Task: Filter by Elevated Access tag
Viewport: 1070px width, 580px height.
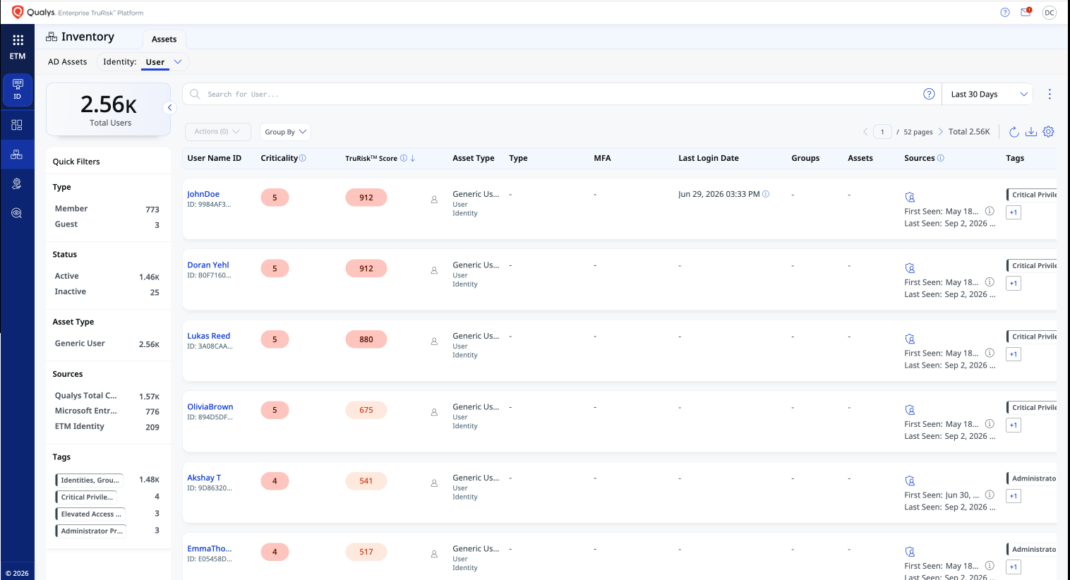Action: (x=90, y=514)
